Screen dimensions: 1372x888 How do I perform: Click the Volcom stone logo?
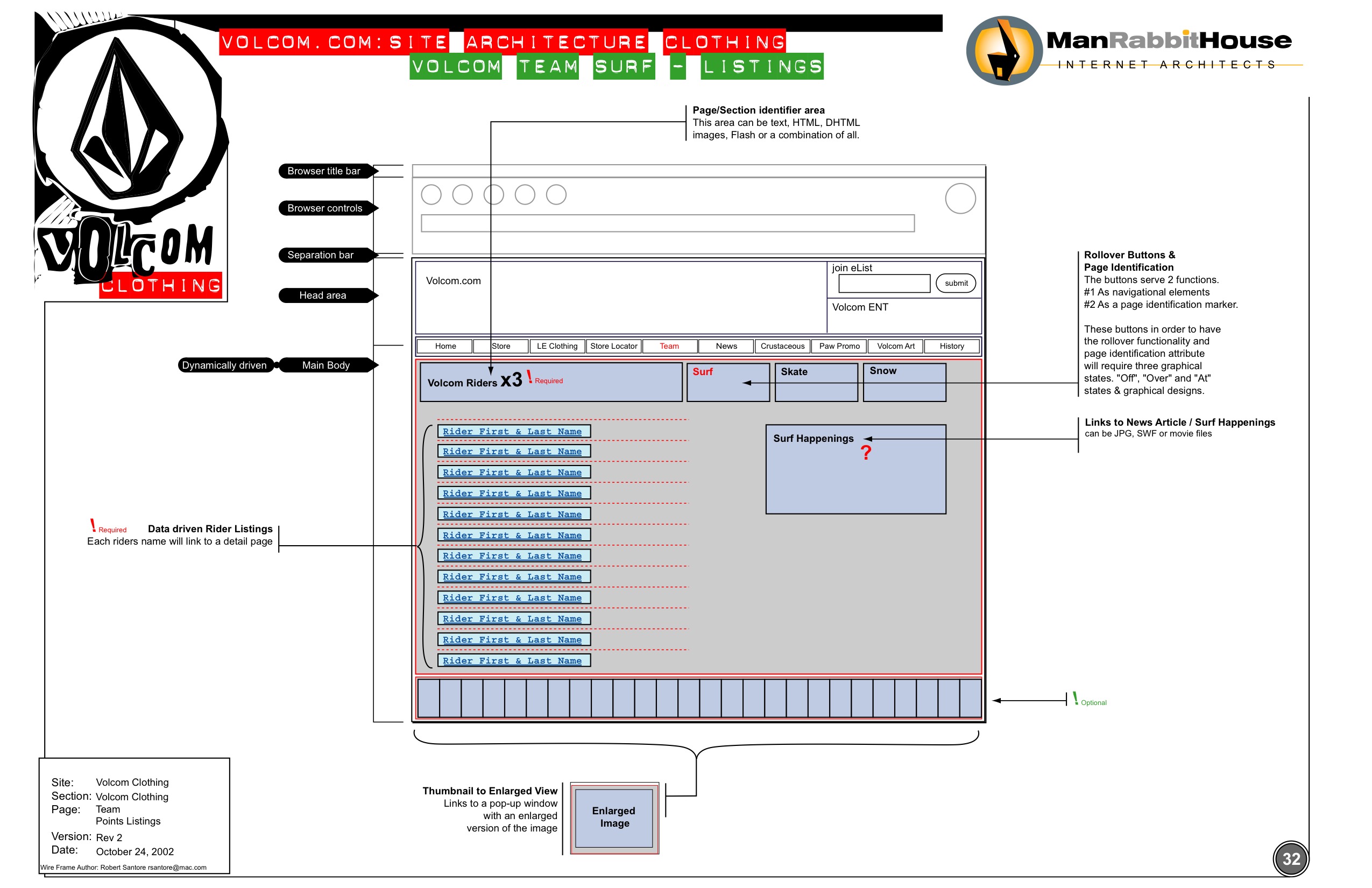point(128,118)
